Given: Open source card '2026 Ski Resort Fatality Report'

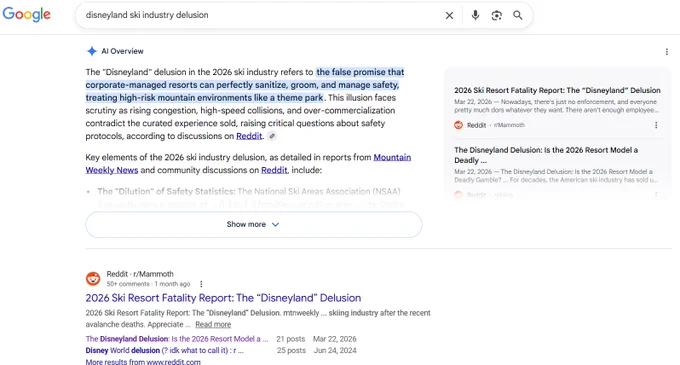Looking at the screenshot, I should click(557, 90).
